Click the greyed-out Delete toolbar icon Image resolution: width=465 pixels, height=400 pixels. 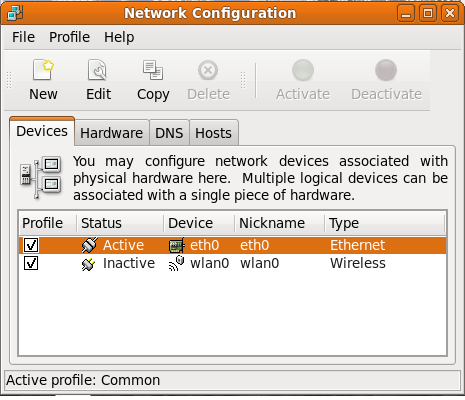point(208,70)
